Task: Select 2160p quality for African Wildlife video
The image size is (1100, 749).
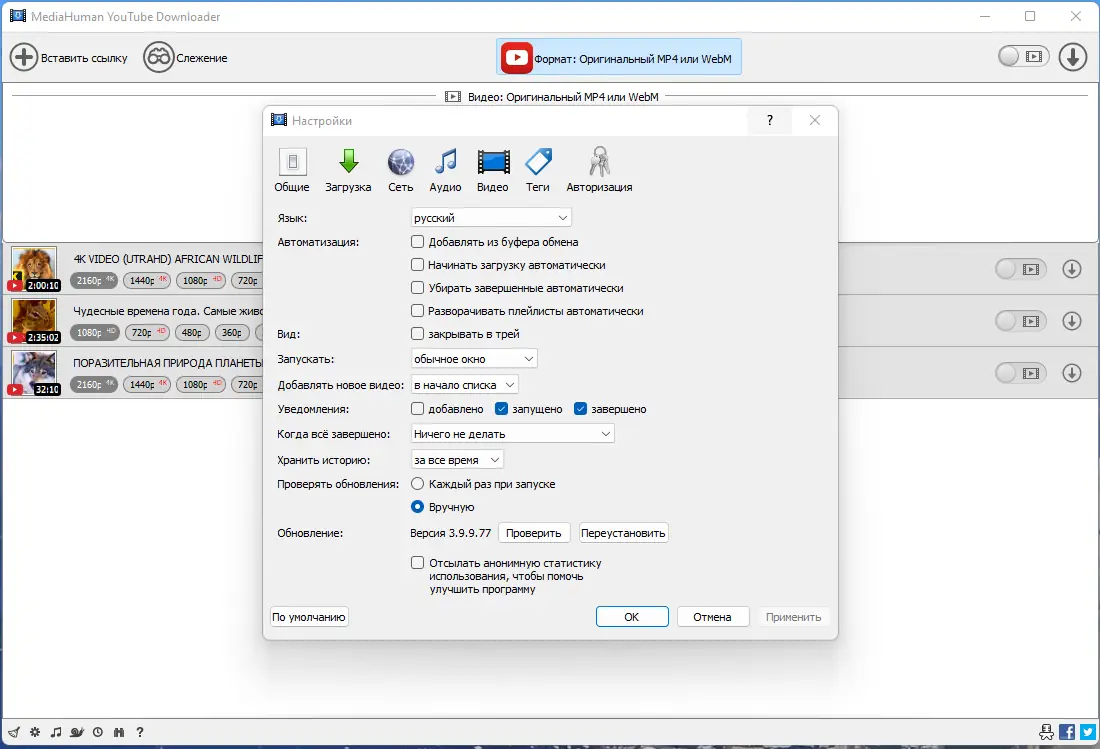Action: [x=94, y=281]
